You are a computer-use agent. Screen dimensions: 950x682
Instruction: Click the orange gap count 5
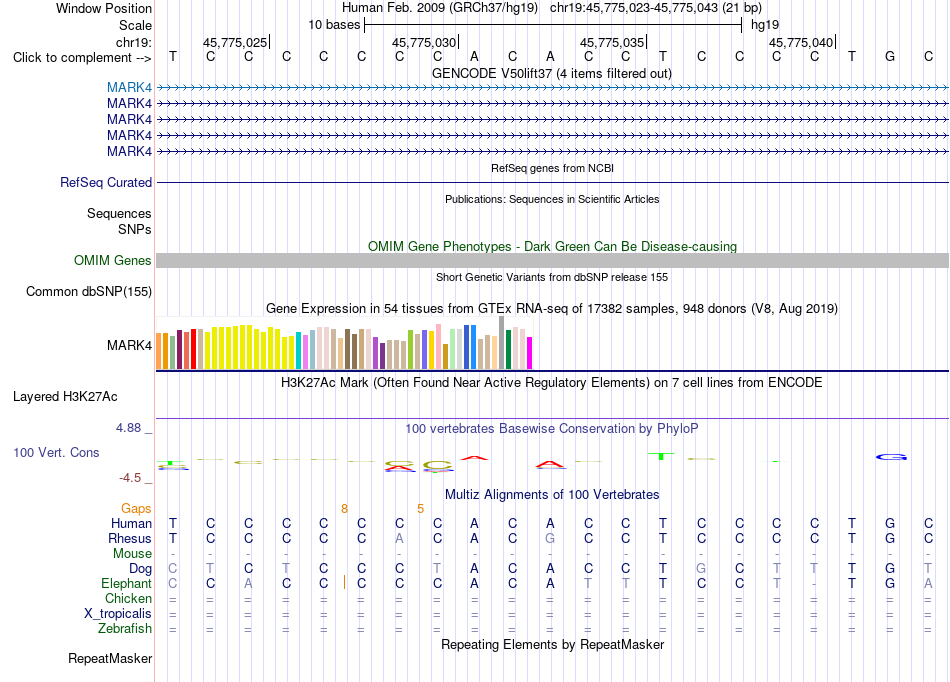tap(420, 509)
